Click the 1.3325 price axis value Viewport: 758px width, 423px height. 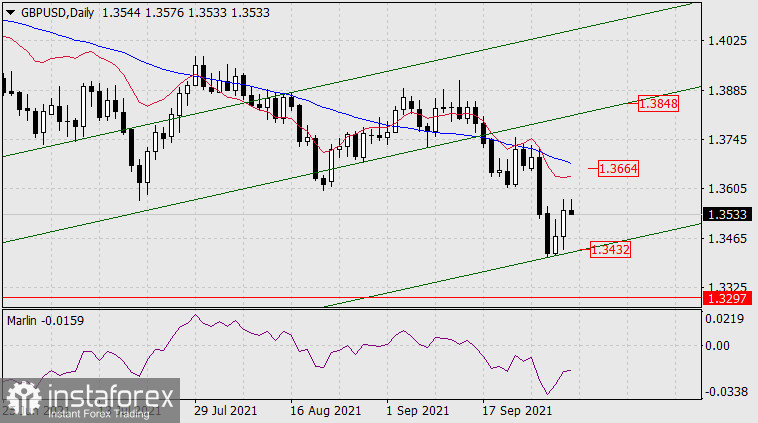pyautogui.click(x=727, y=287)
